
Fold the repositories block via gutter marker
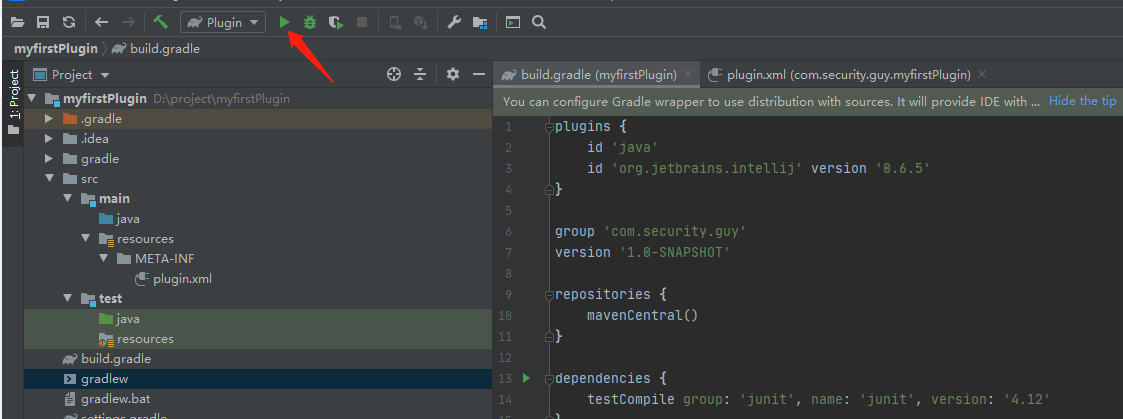(549, 294)
